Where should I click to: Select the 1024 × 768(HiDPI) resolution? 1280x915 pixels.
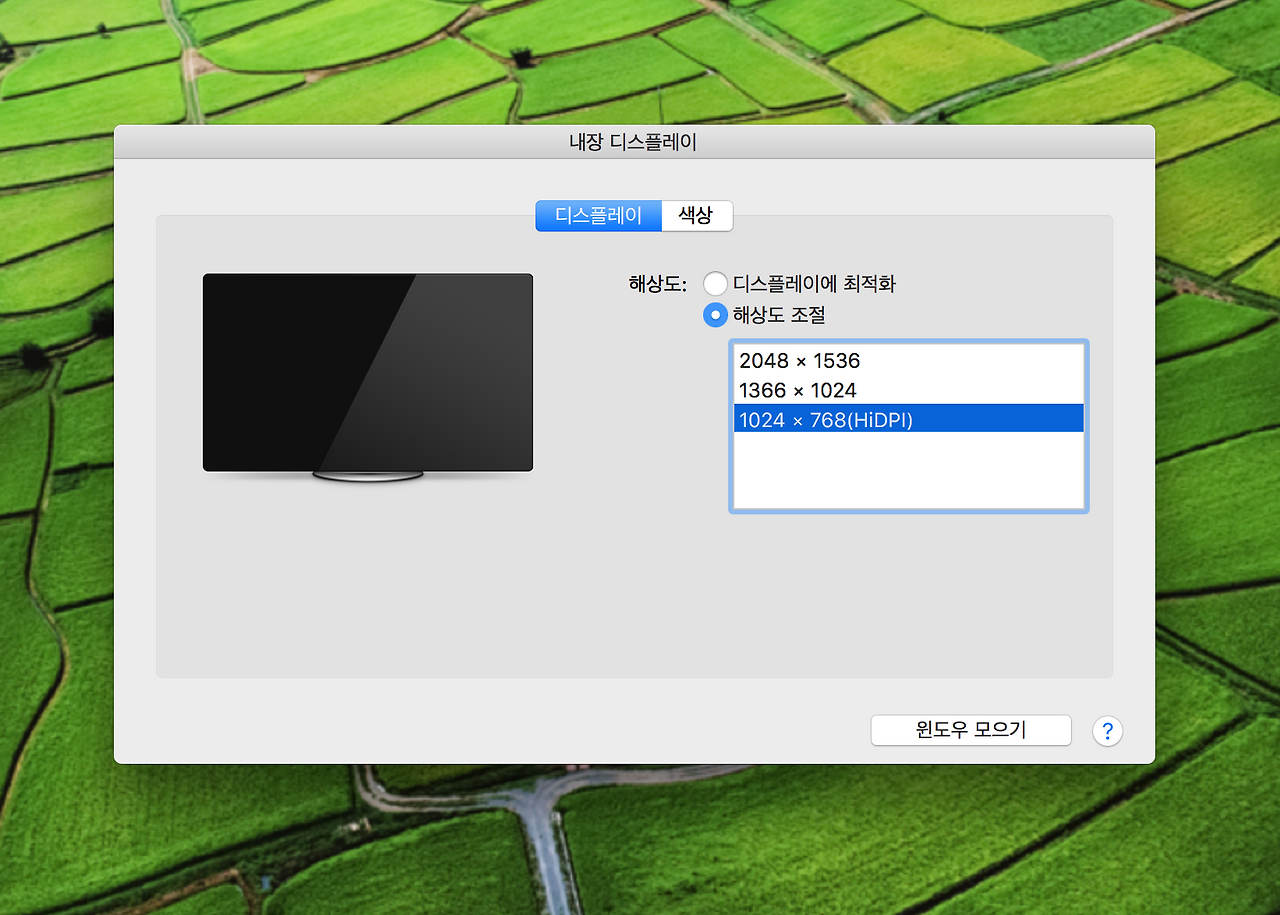point(824,419)
